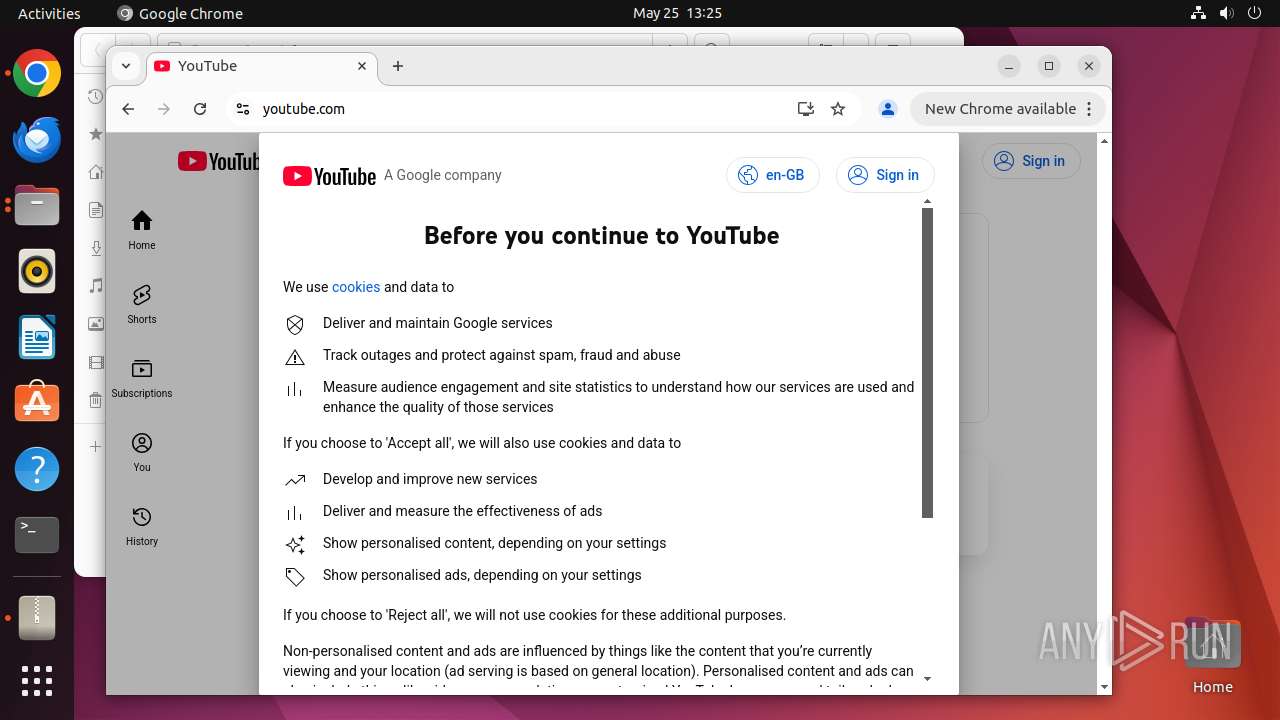Open History in YouTube sidebar
This screenshot has width=1280, height=720.
point(142,526)
